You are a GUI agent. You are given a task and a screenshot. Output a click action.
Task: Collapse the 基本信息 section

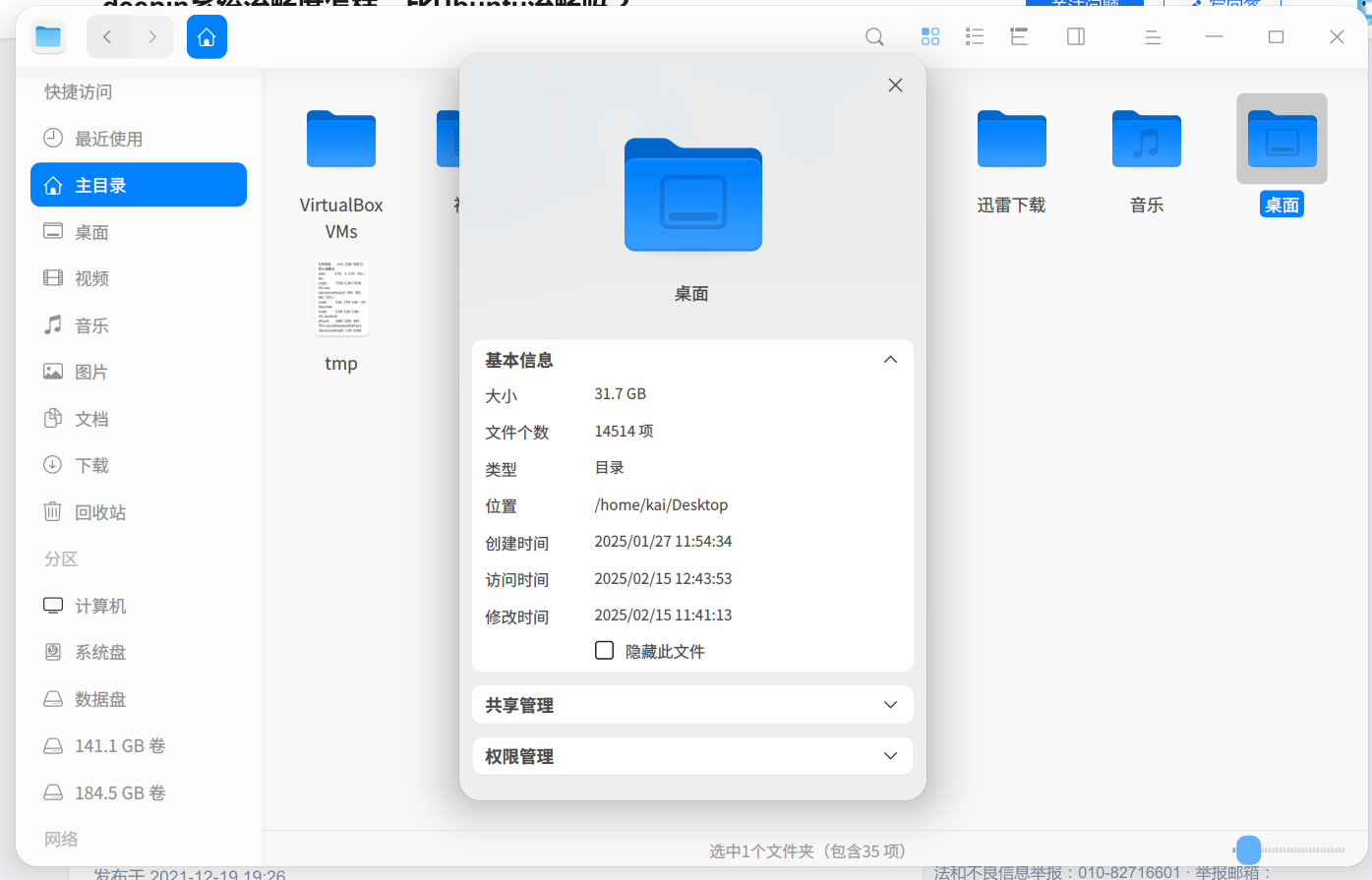tap(890, 360)
